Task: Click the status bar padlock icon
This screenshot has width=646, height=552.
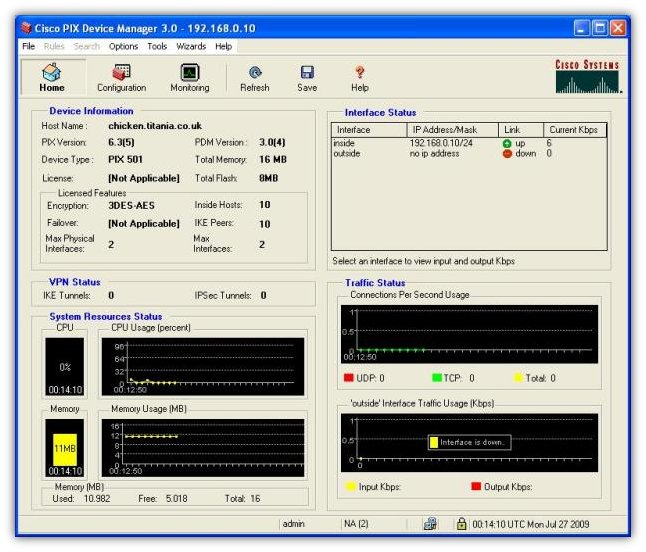Action: 461,524
